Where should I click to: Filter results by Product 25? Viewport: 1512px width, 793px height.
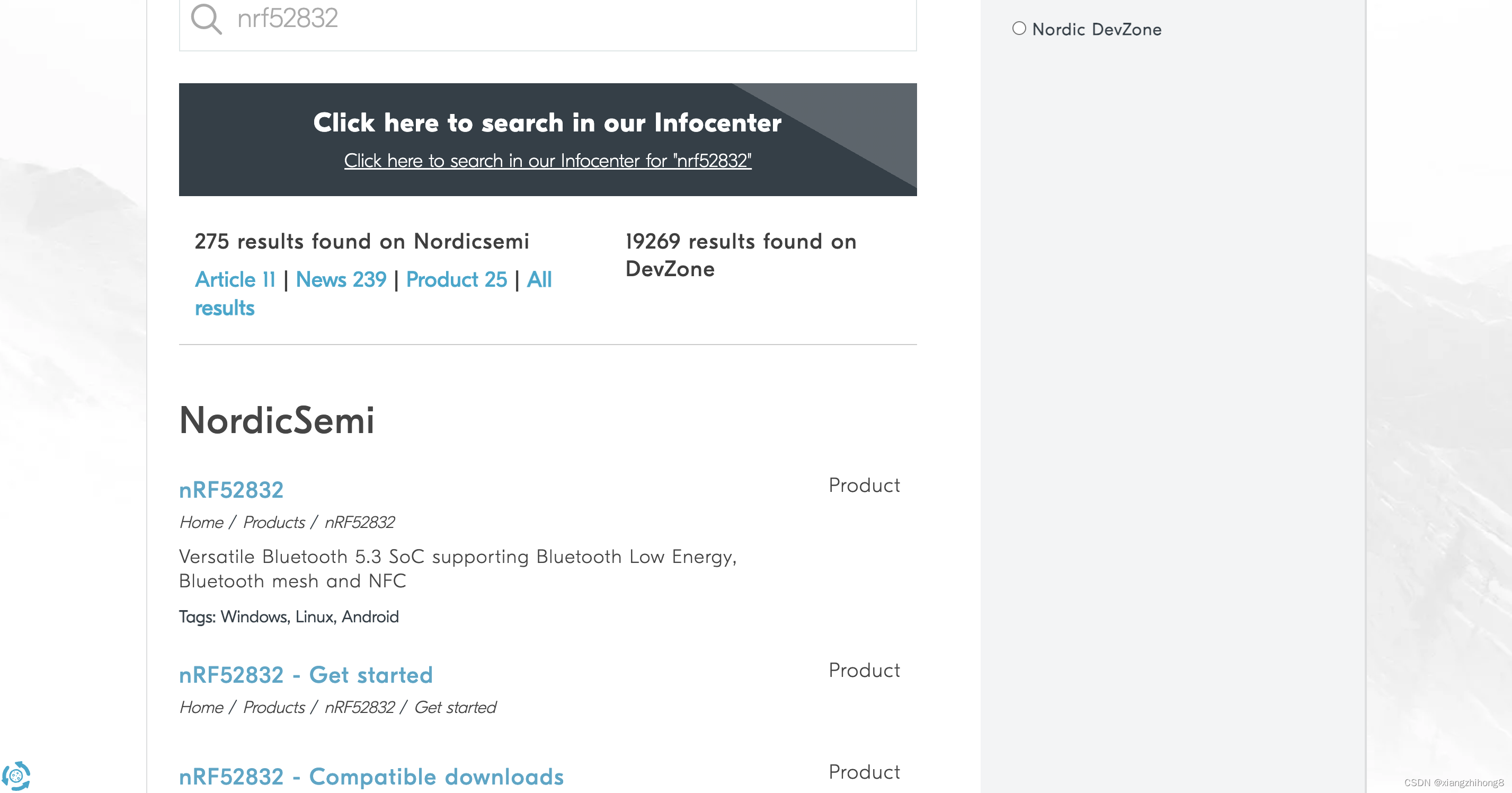[456, 279]
